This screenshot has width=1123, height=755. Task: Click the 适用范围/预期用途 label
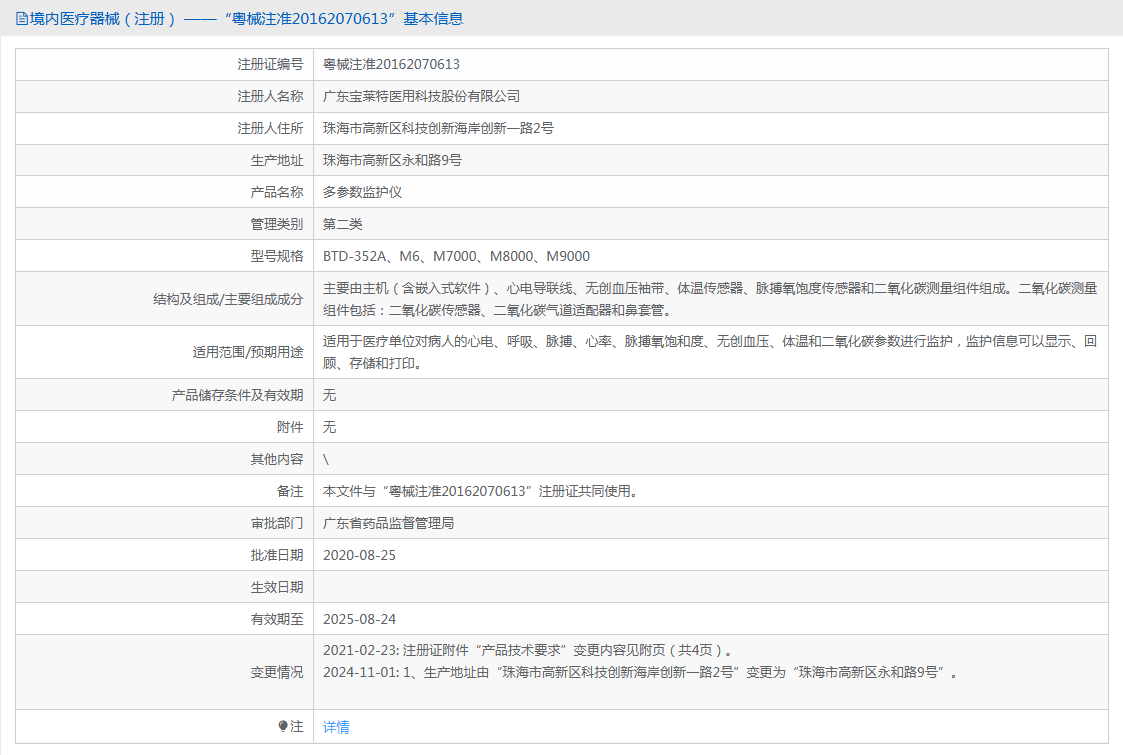tap(248, 352)
